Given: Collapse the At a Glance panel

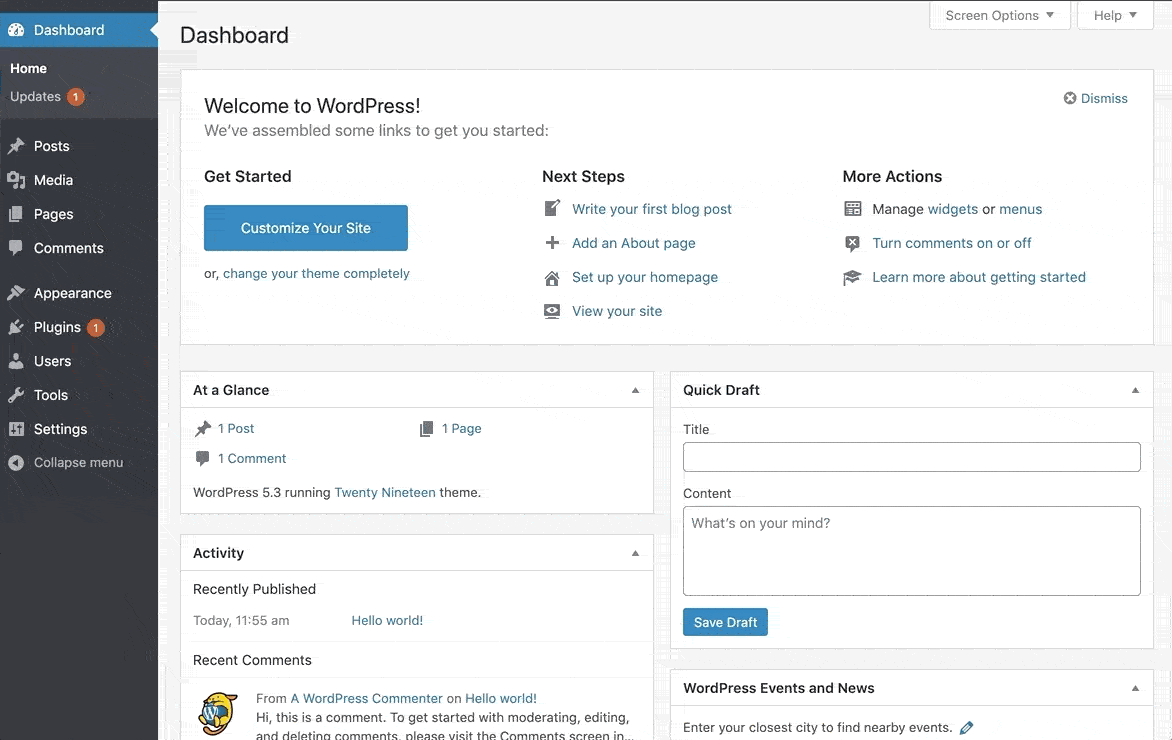Looking at the screenshot, I should [x=635, y=390].
